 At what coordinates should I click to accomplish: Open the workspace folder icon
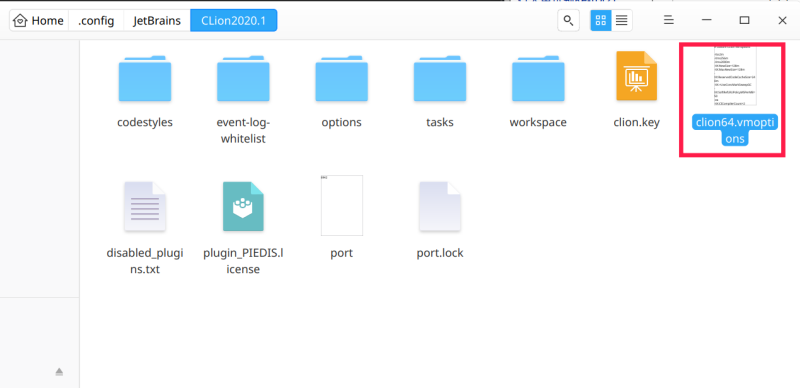coord(538,79)
